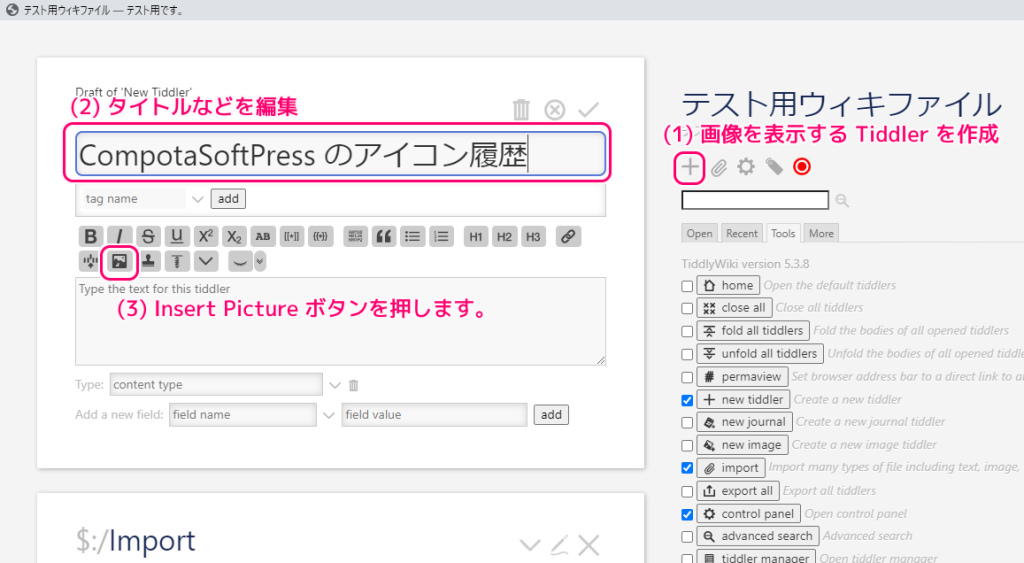Focus the sidebar search input box
The image size is (1024, 563).
pos(755,200)
